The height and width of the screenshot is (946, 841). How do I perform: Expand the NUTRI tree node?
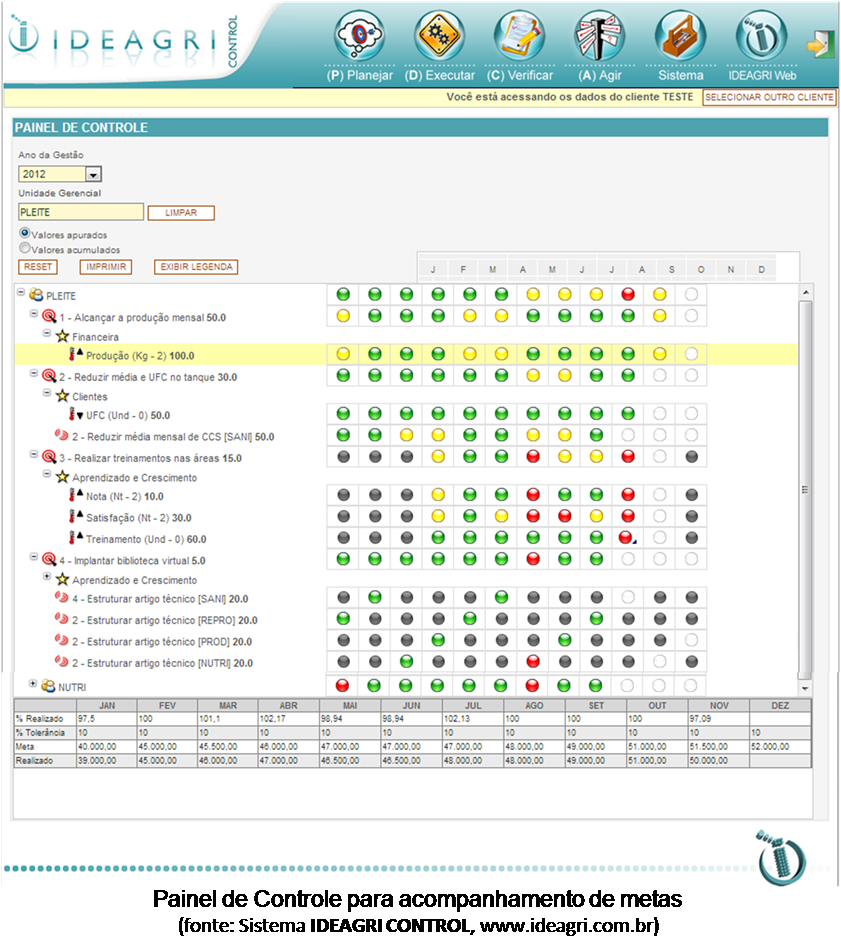[x=33, y=684]
